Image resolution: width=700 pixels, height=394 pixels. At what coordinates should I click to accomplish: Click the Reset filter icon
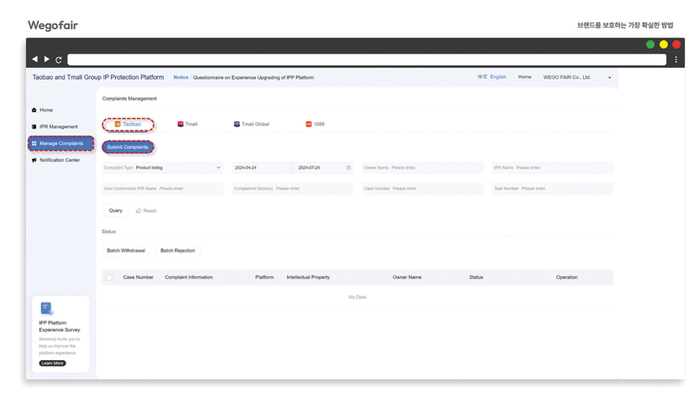pyautogui.click(x=138, y=211)
